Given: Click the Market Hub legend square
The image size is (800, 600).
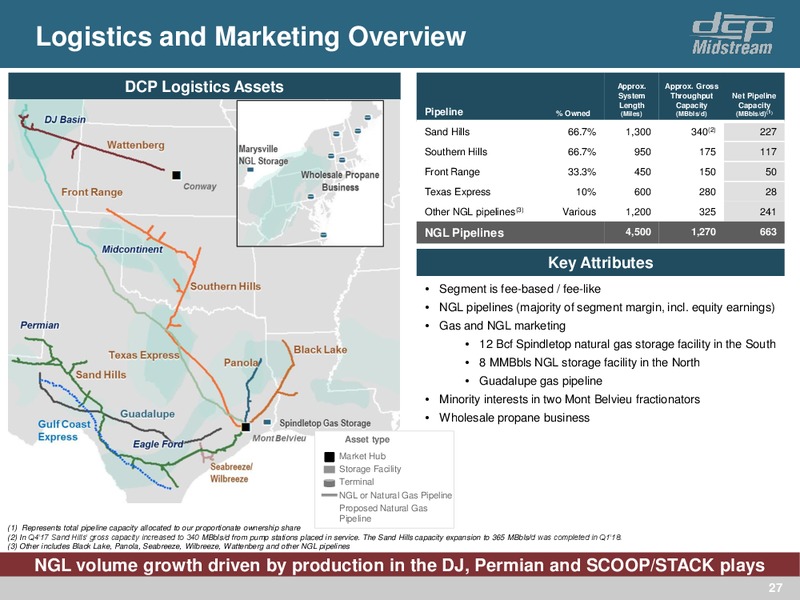Looking at the screenshot, I should (x=330, y=456).
